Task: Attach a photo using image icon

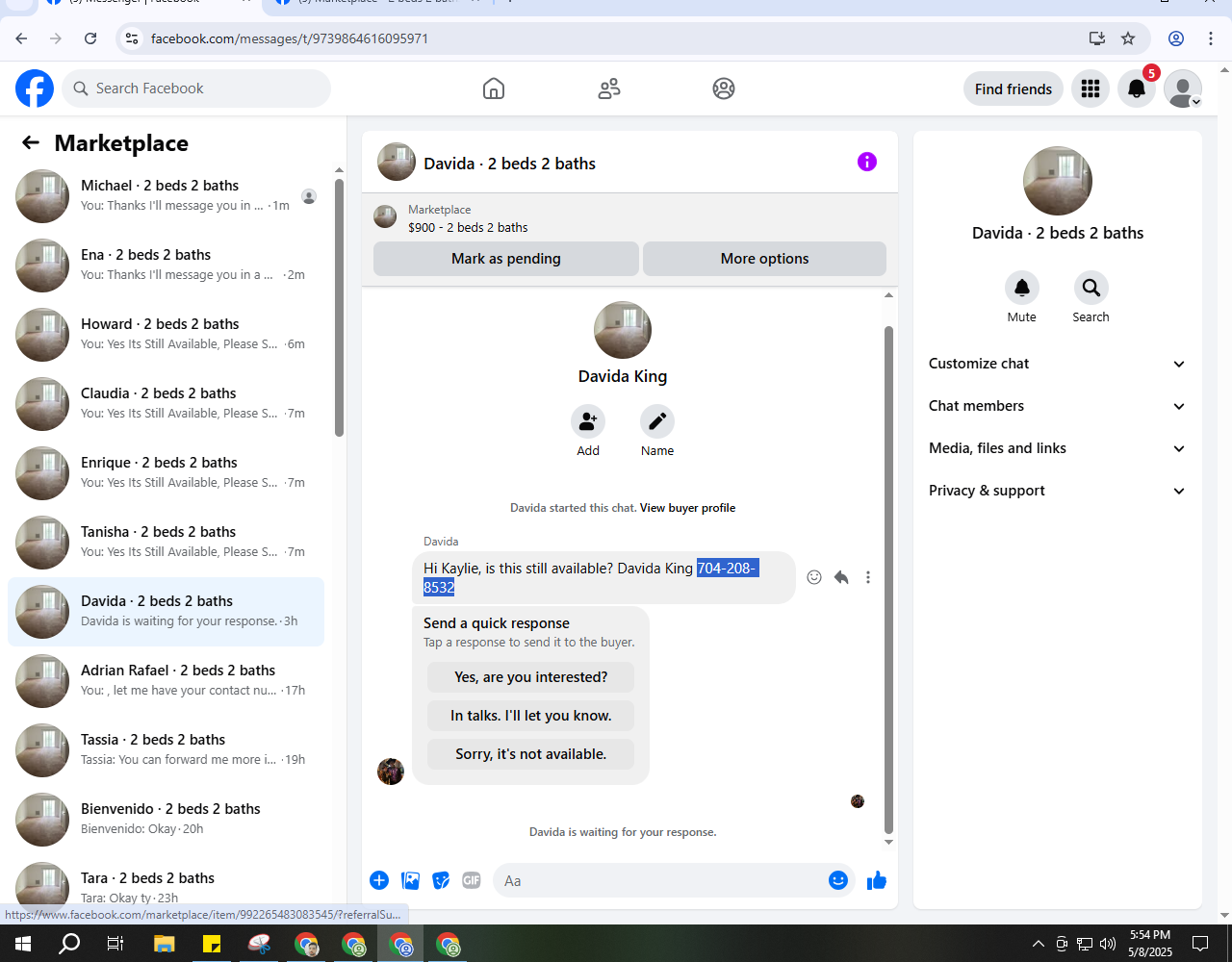Action: [410, 880]
